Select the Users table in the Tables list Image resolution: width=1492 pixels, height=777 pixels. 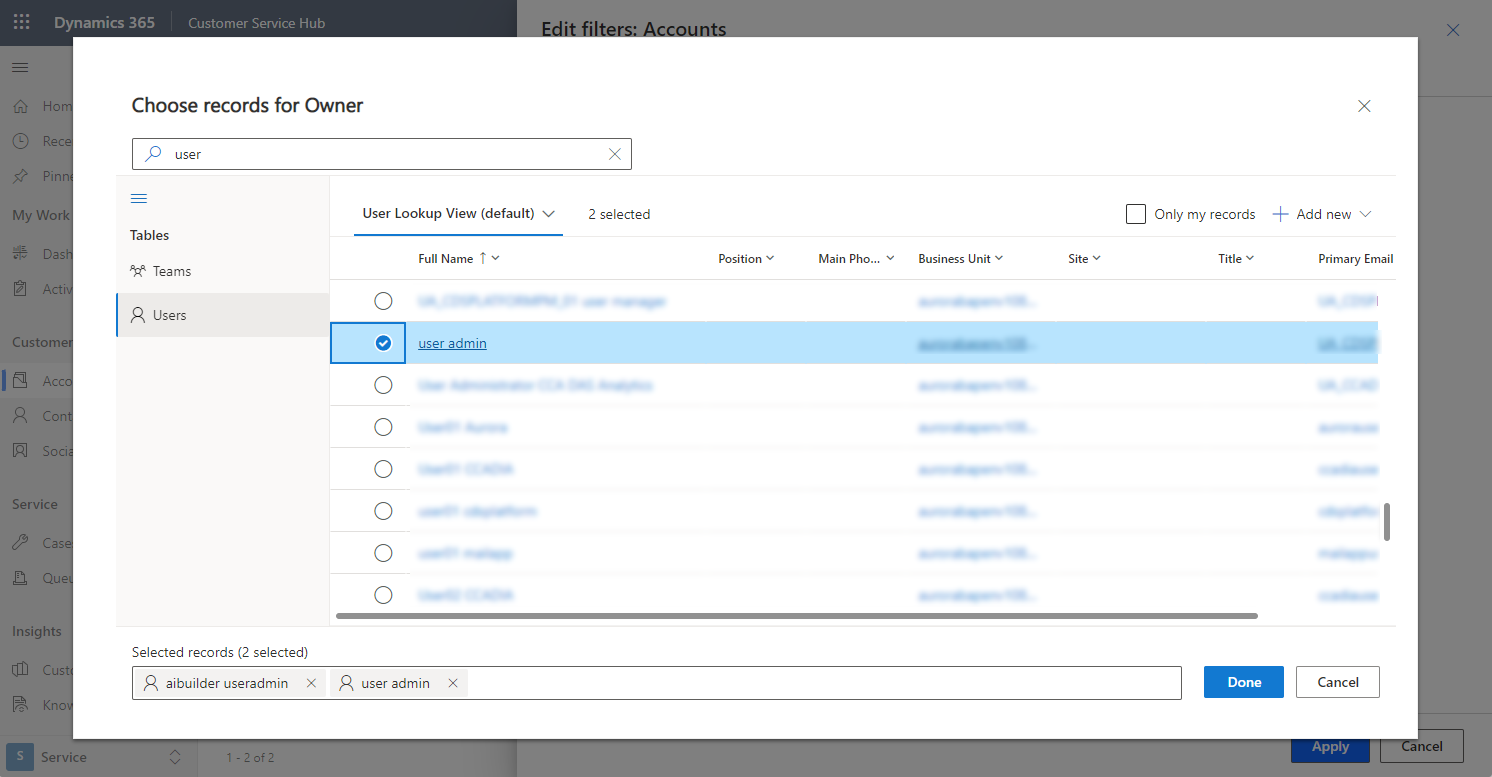click(x=168, y=314)
